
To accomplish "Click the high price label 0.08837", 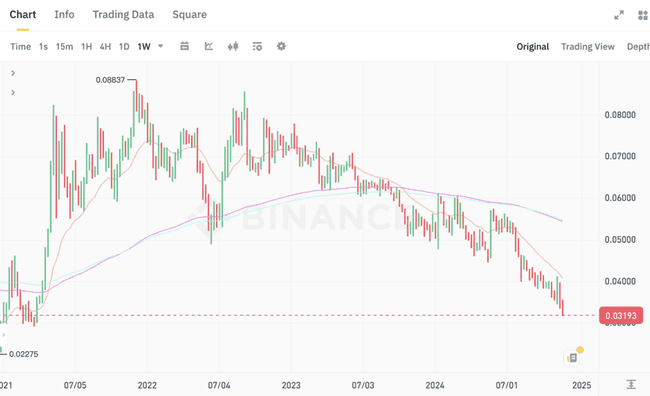I will tap(110, 80).
